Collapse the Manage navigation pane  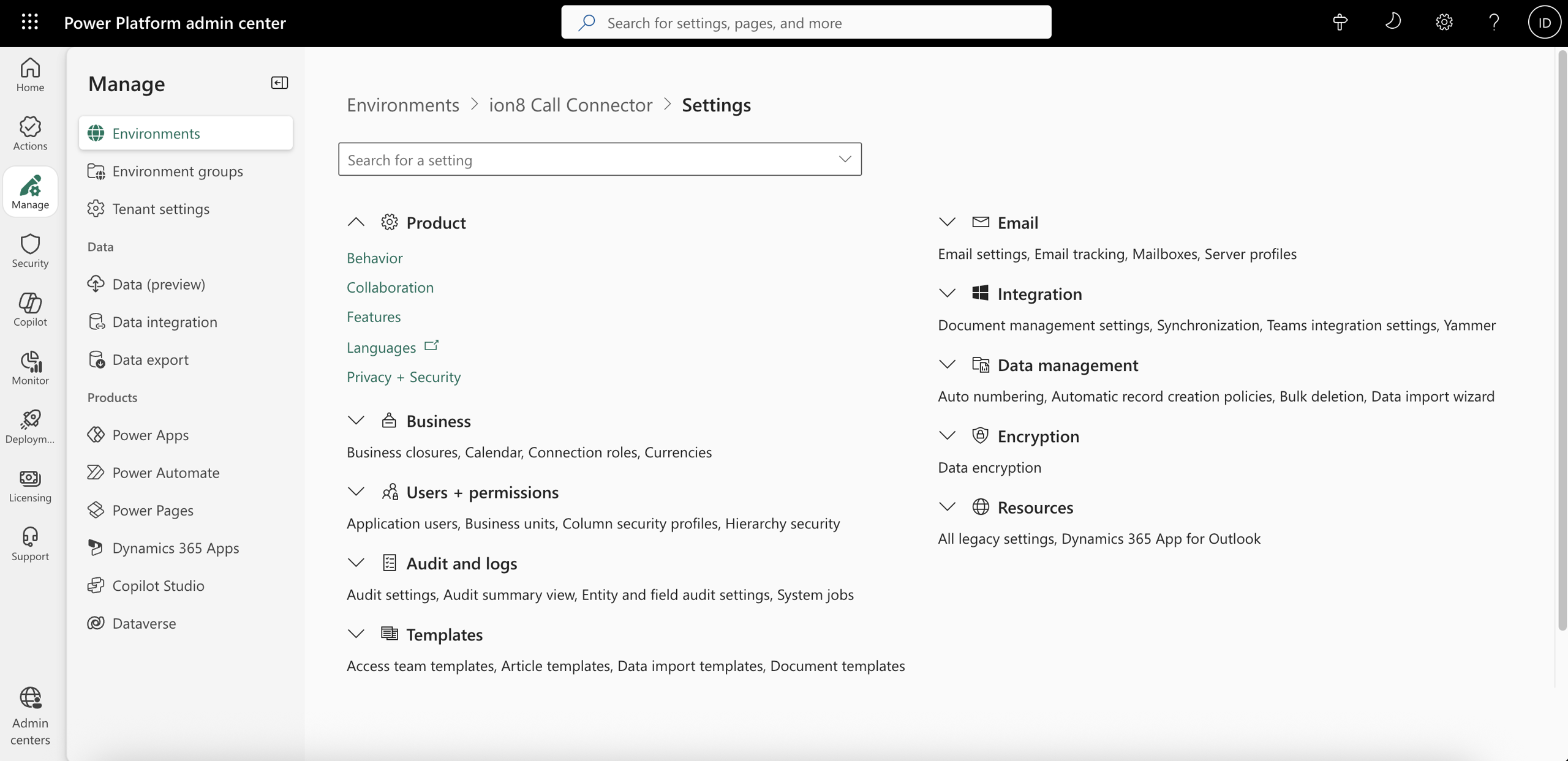[279, 83]
